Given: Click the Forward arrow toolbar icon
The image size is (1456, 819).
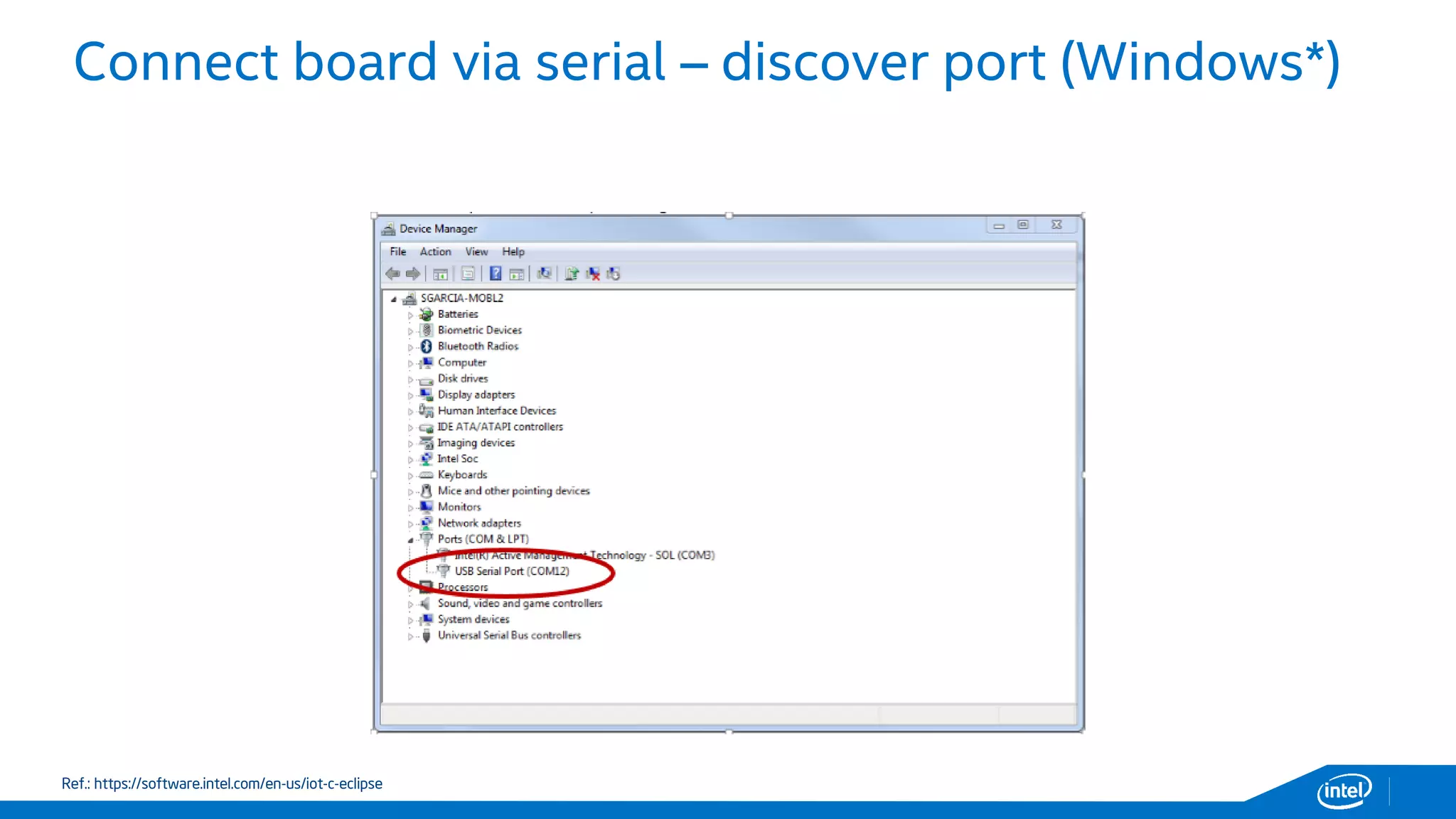Looking at the screenshot, I should click(x=413, y=274).
